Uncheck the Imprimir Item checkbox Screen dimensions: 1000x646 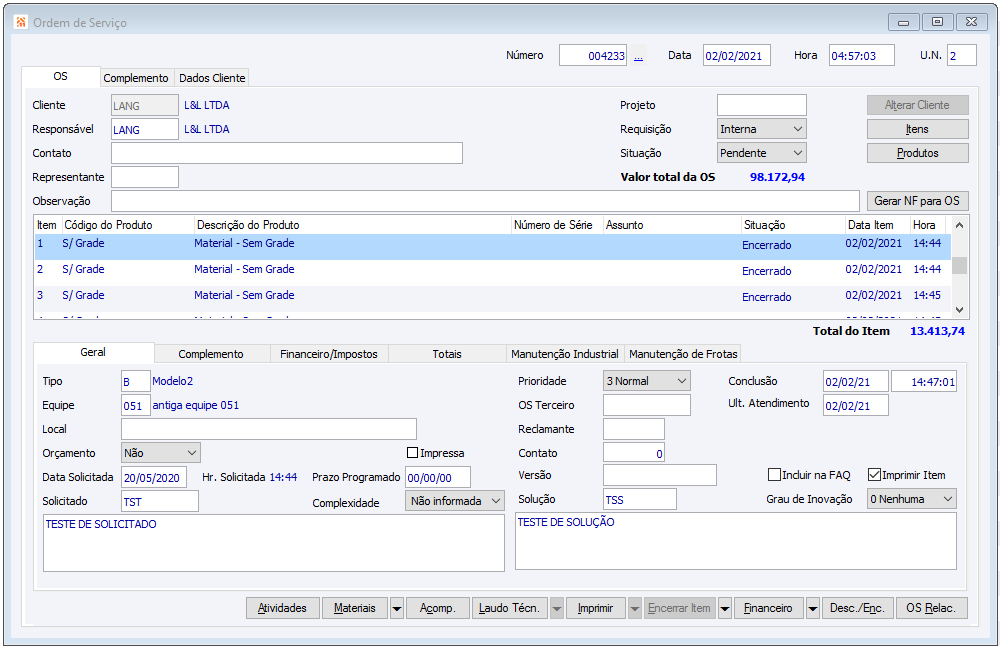tap(874, 475)
